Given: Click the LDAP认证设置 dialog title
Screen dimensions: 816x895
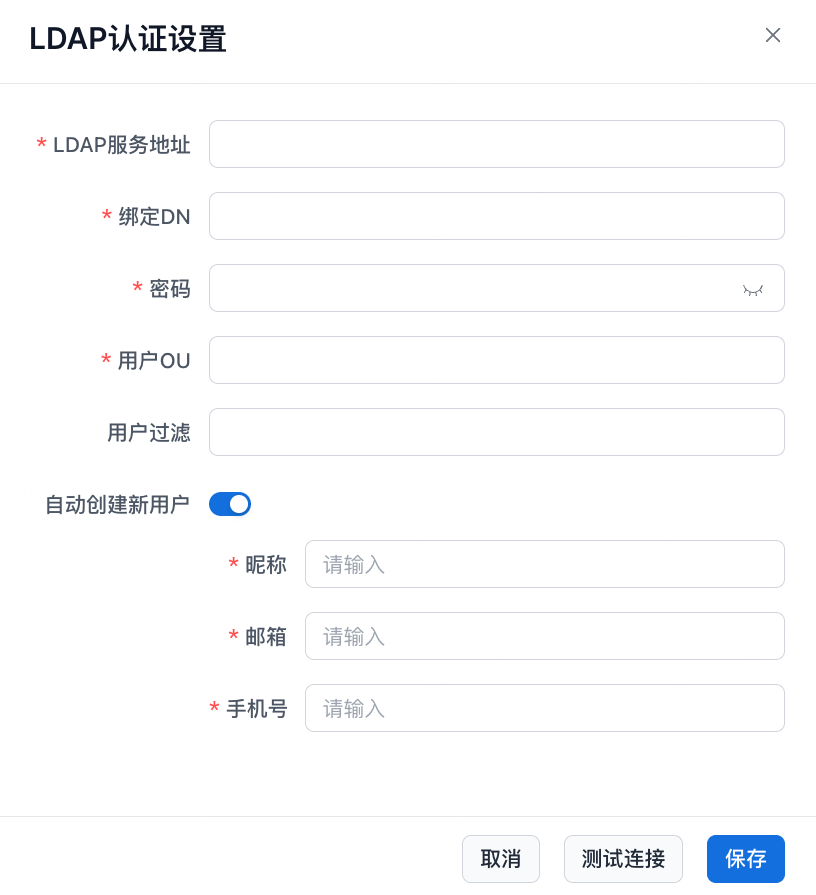Looking at the screenshot, I should pos(128,39).
